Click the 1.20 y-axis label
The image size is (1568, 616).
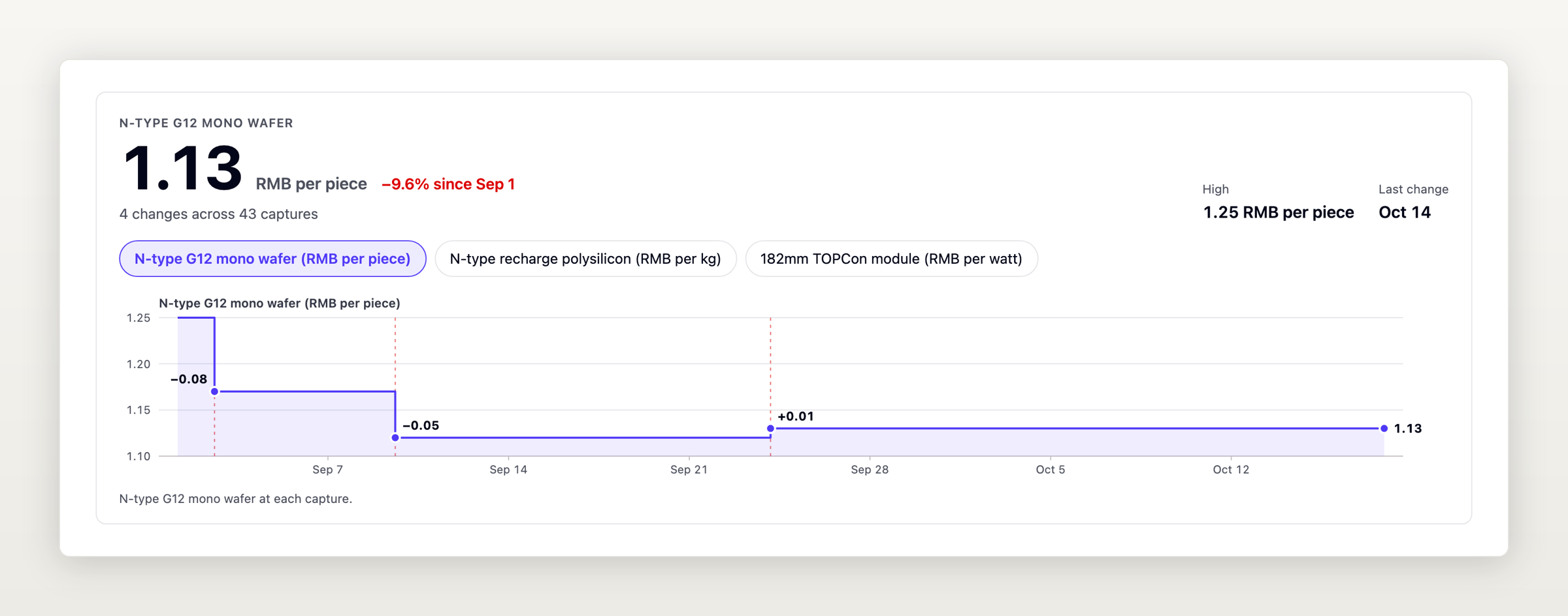point(138,364)
